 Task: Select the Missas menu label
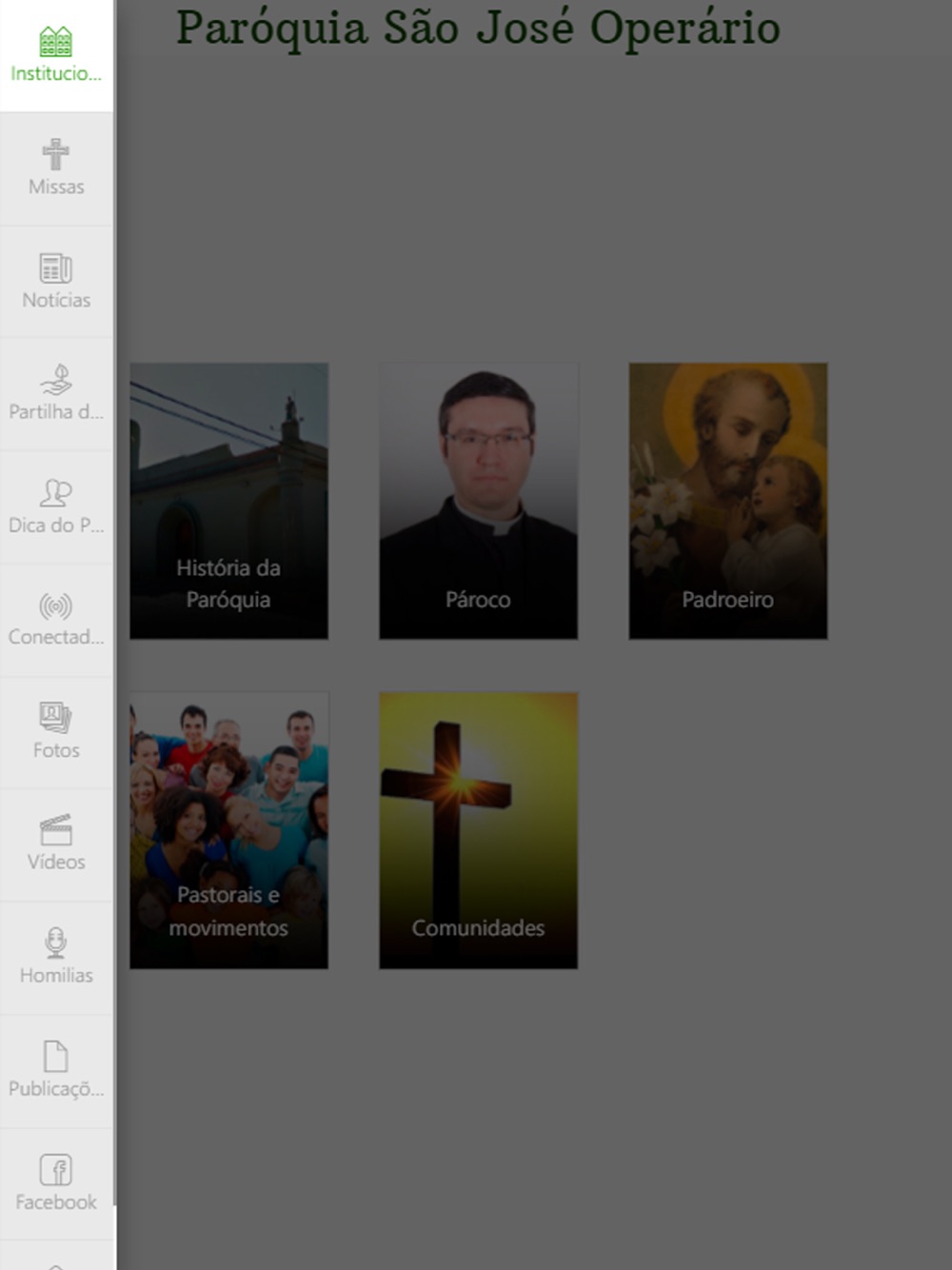pyautogui.click(x=56, y=187)
